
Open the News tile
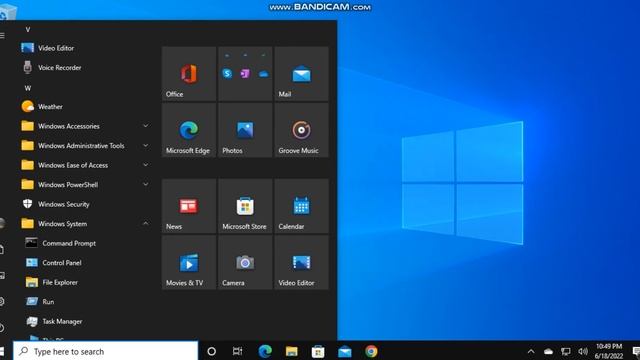[x=189, y=206]
